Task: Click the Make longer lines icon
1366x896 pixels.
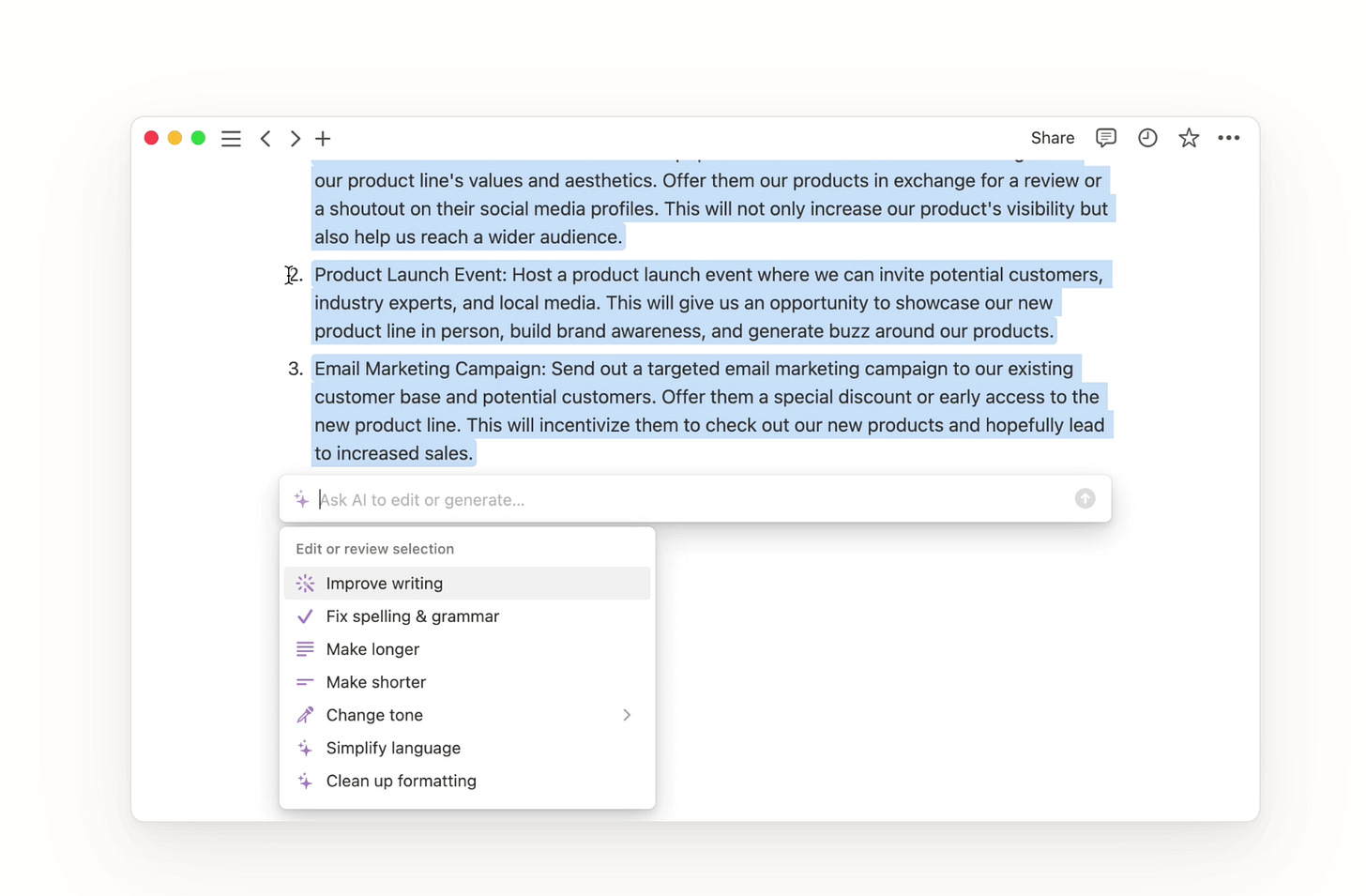Action: click(x=305, y=649)
